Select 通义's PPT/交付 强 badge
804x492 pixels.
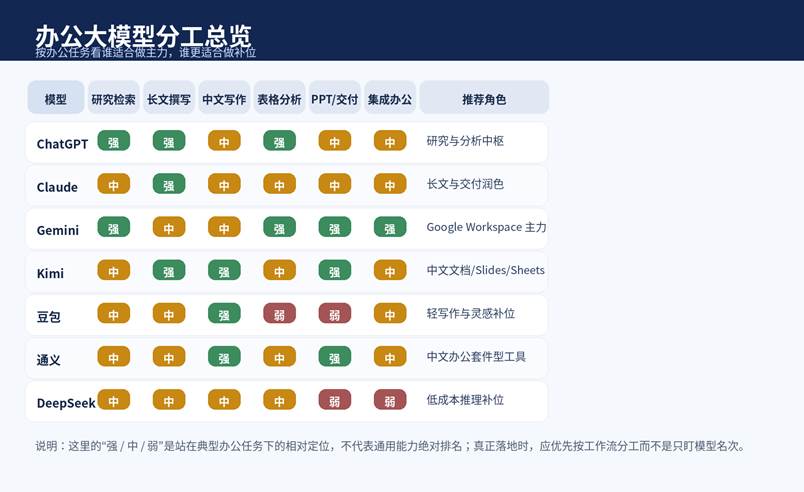pyautogui.click(x=334, y=357)
